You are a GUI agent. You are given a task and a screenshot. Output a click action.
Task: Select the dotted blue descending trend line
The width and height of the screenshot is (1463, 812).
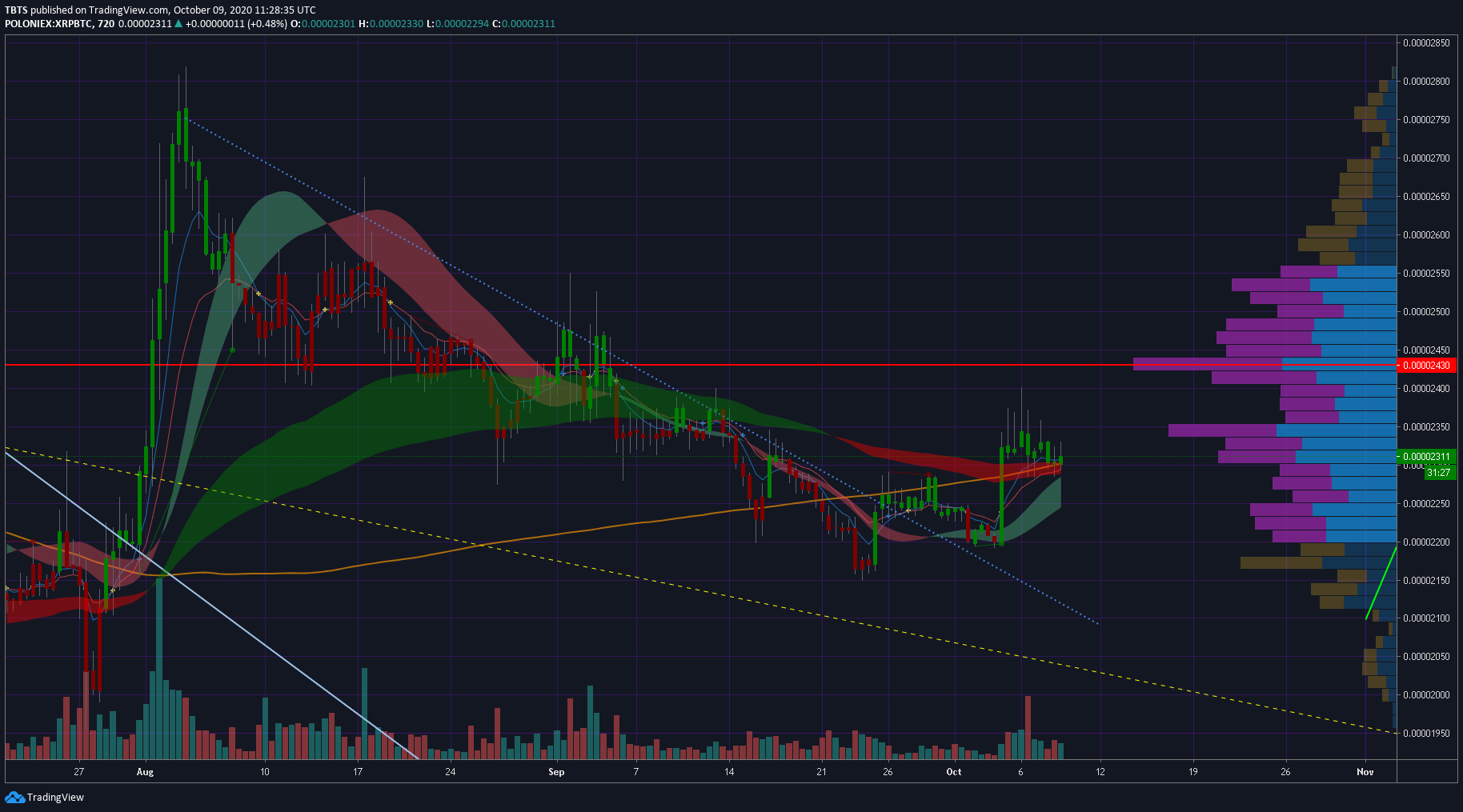click(x=640, y=371)
